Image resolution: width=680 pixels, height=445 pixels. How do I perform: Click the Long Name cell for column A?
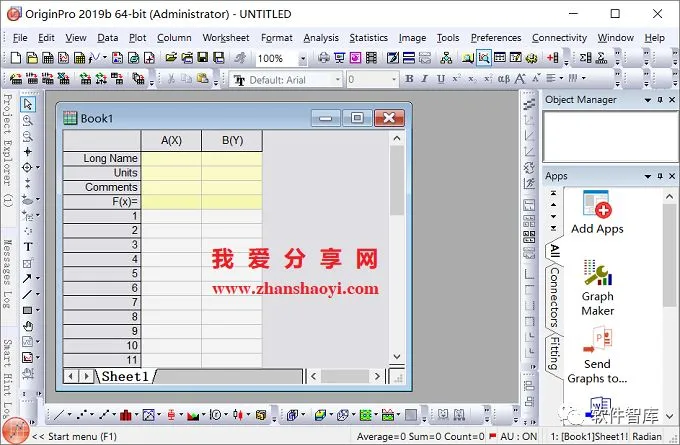click(171, 158)
